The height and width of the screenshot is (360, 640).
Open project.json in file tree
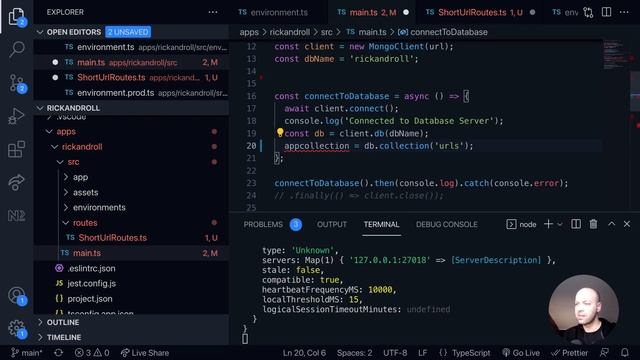coord(131,299)
